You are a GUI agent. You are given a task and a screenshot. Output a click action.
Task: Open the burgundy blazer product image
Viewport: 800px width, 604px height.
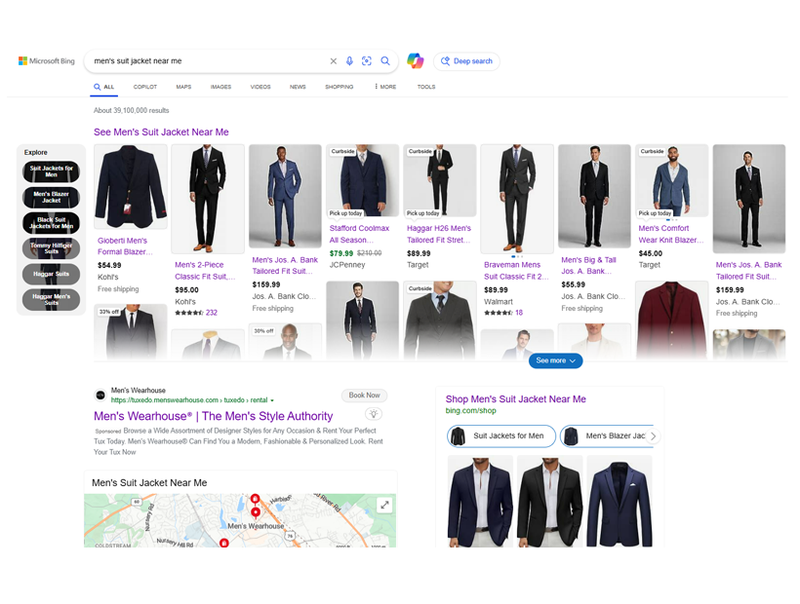coord(672,319)
